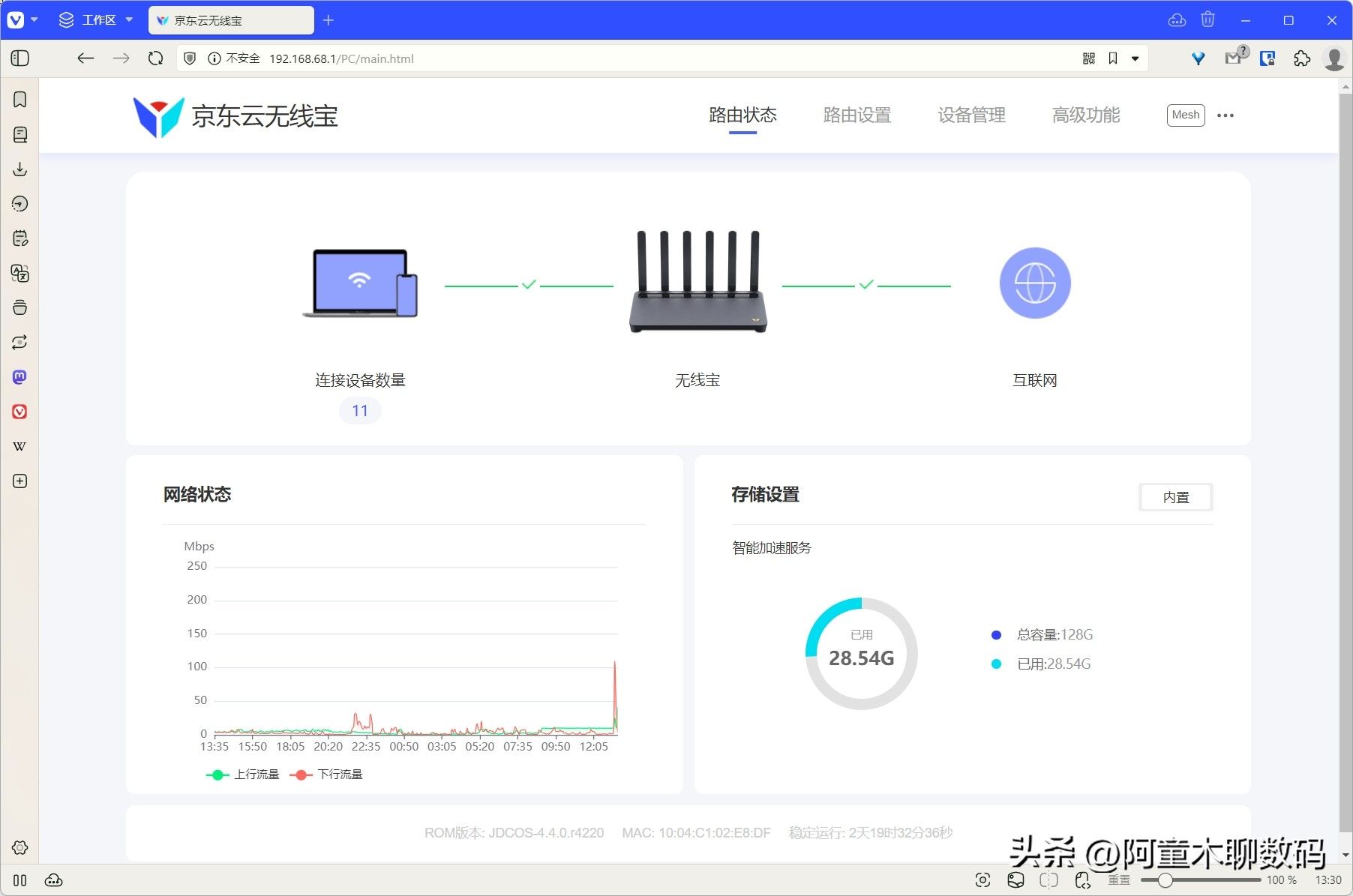The width and height of the screenshot is (1353, 896).
Task: Toggle 上行流量 series in chart legend
Action: click(242, 774)
